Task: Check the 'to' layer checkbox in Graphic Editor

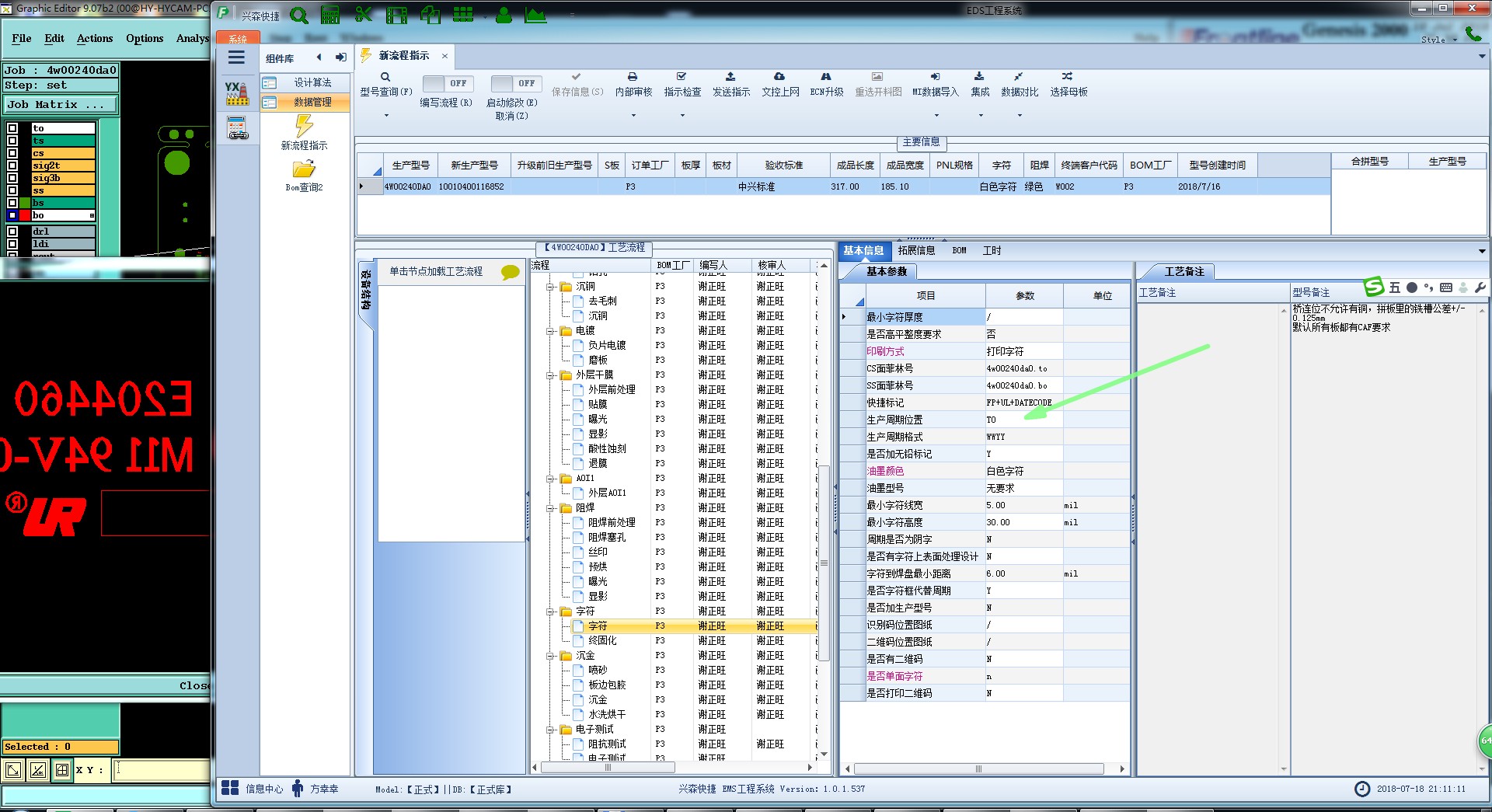Action: click(x=12, y=128)
